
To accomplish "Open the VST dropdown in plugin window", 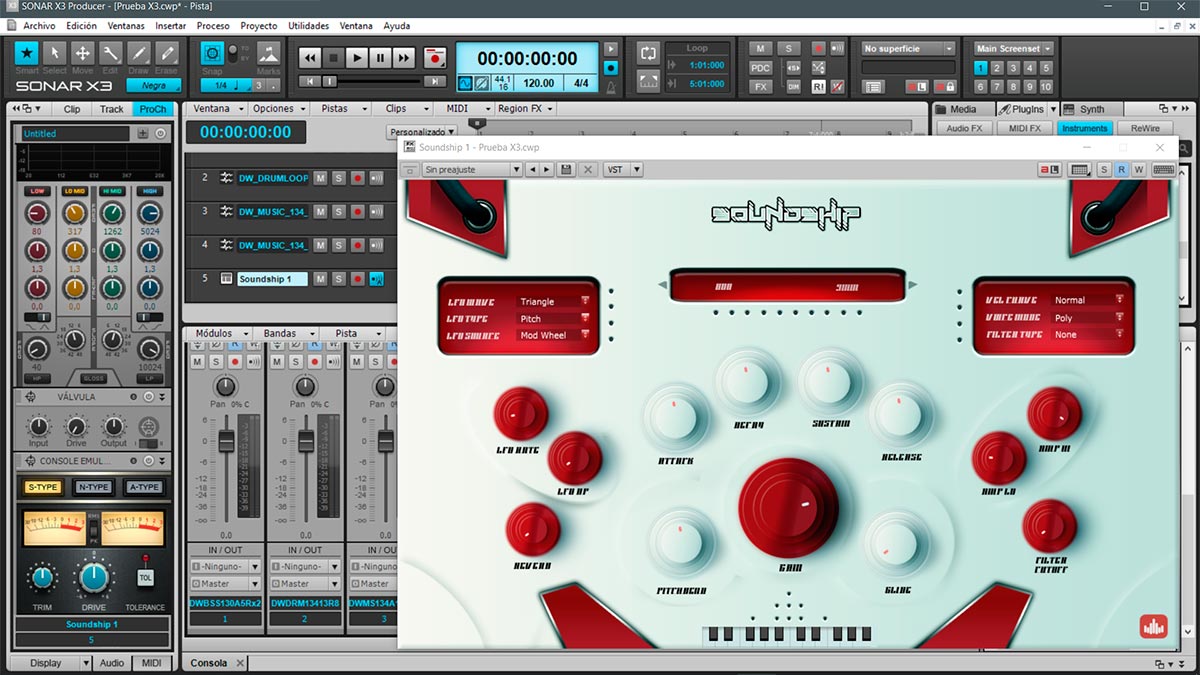I will click(623, 170).
